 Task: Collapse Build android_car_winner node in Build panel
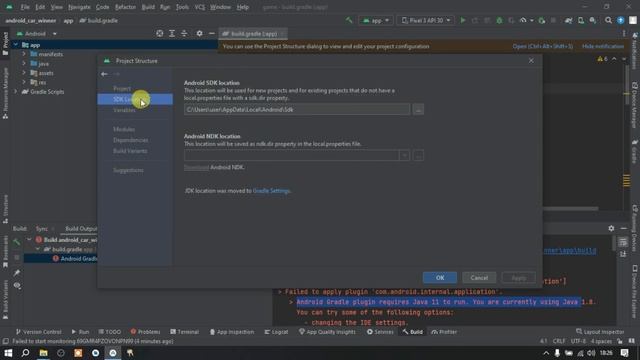29,240
